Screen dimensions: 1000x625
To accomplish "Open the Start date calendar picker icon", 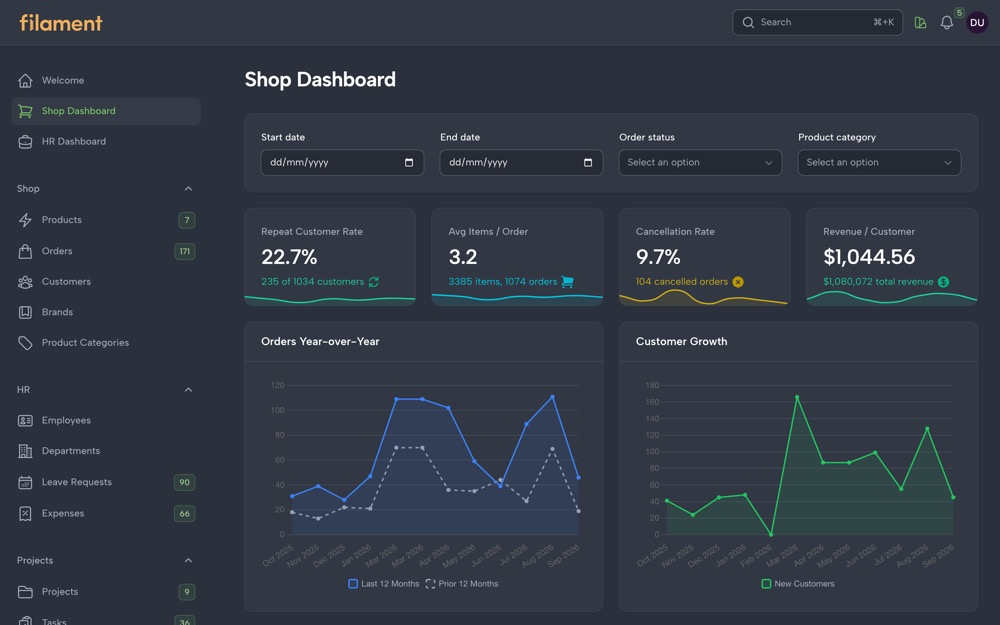I will click(409, 163).
